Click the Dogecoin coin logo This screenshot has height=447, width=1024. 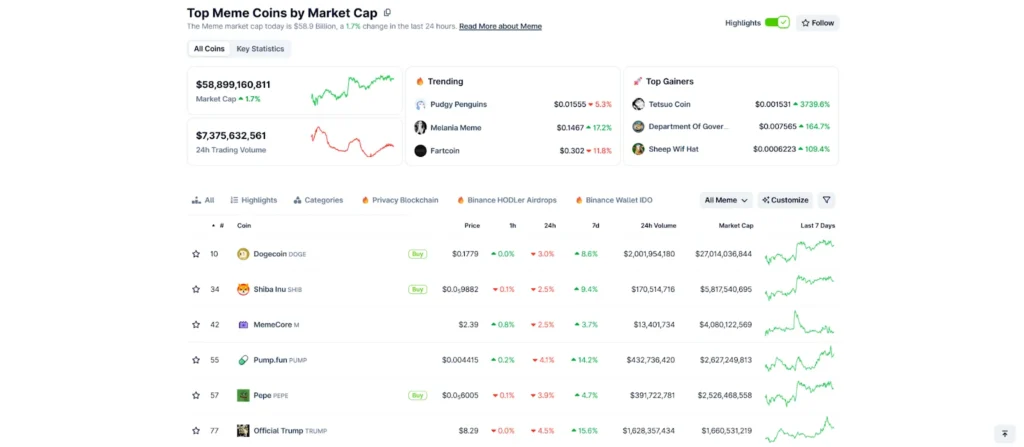pyautogui.click(x=243, y=254)
